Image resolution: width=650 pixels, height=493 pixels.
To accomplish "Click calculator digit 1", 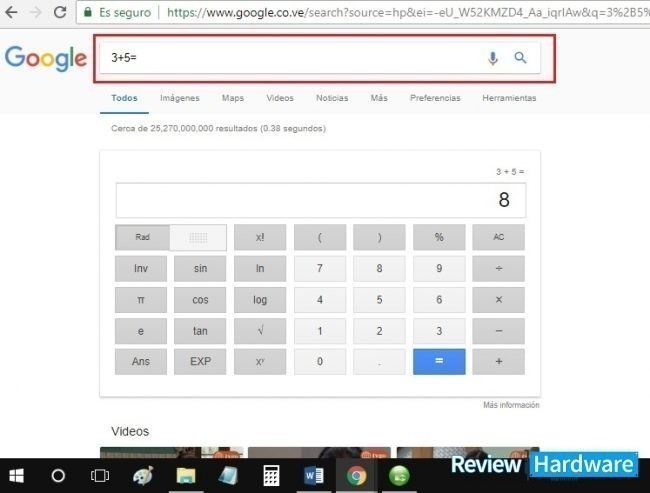I will pyautogui.click(x=320, y=331).
